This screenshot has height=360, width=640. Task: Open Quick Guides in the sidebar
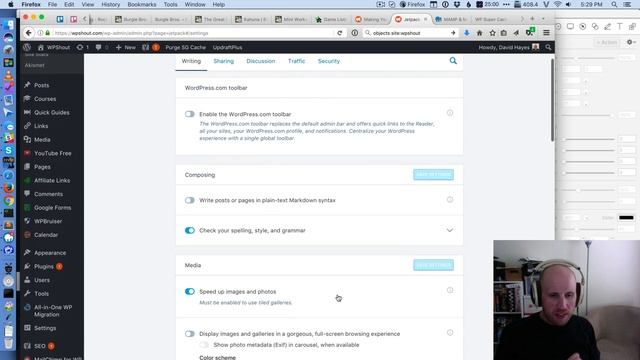51,112
